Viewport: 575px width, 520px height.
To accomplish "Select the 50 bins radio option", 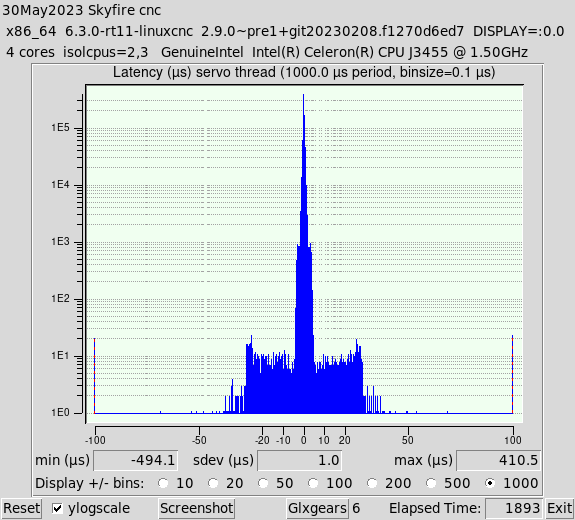I will [263, 483].
